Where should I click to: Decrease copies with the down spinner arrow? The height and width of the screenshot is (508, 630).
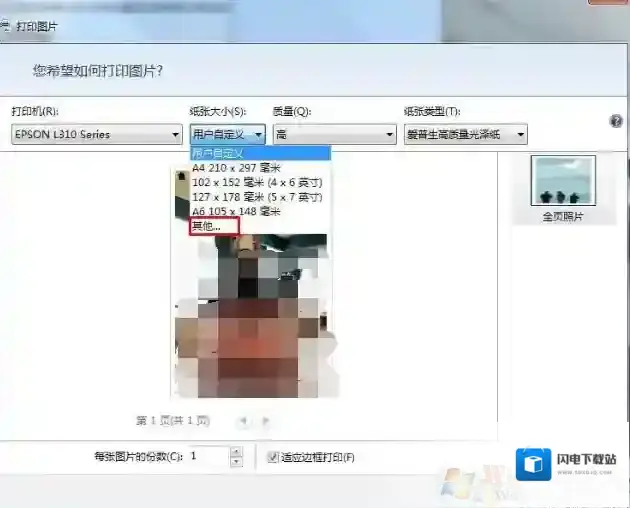(236, 462)
